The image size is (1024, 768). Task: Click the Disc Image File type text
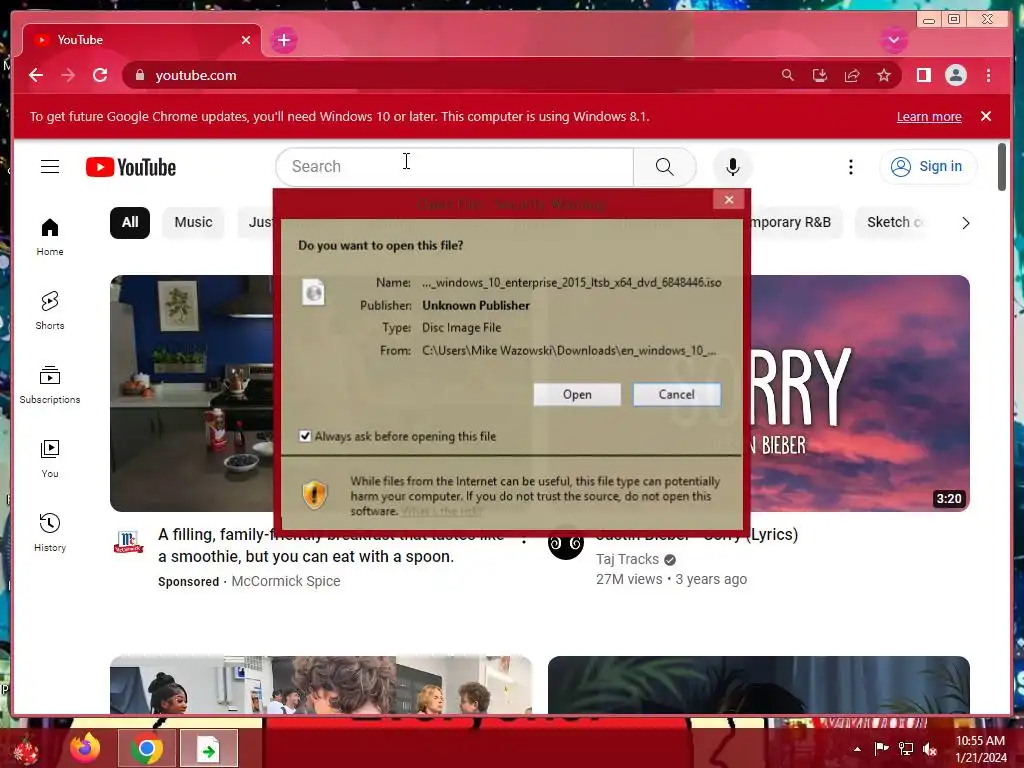pos(461,327)
